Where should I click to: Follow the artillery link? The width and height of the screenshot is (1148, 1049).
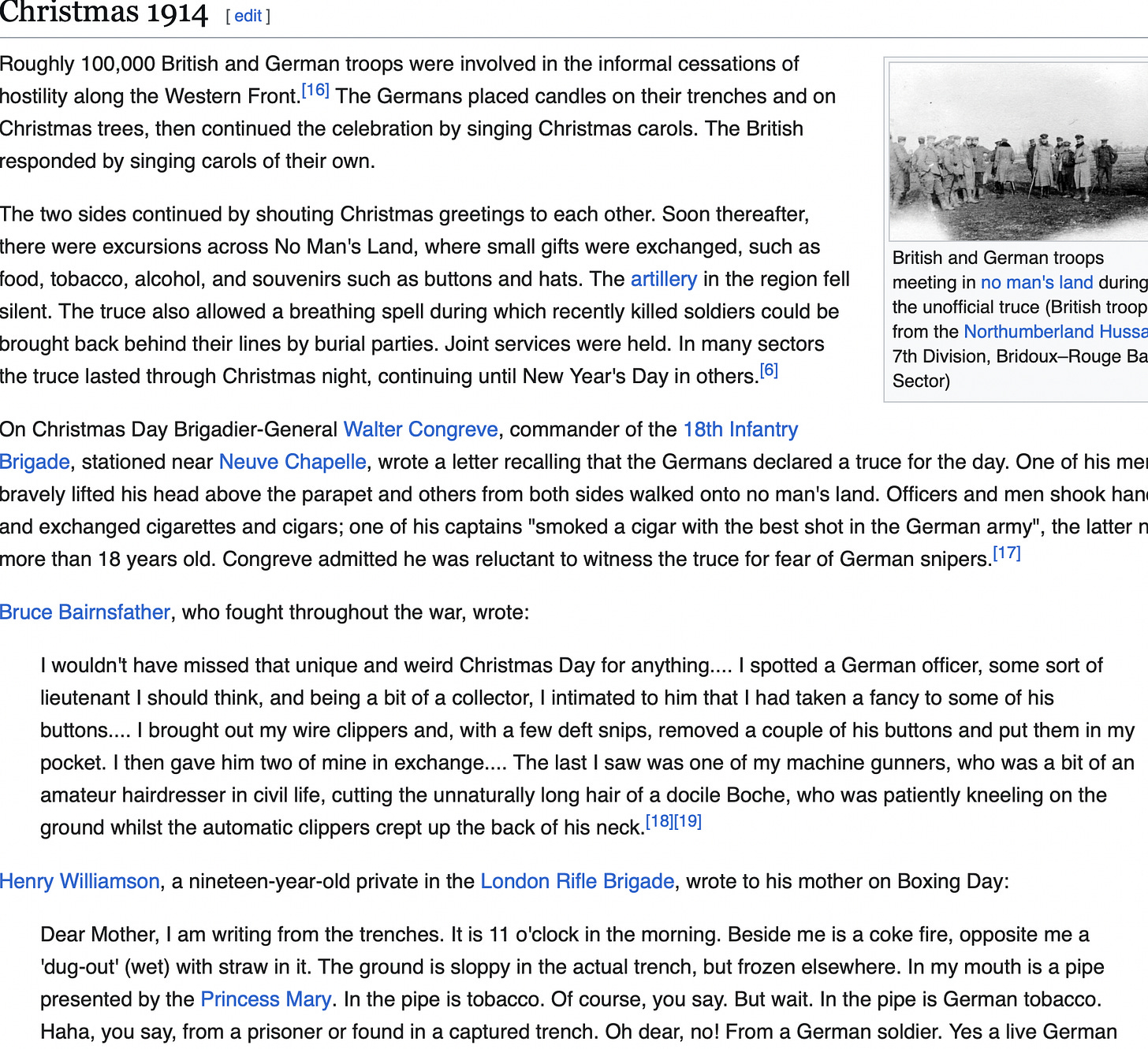[x=664, y=279]
